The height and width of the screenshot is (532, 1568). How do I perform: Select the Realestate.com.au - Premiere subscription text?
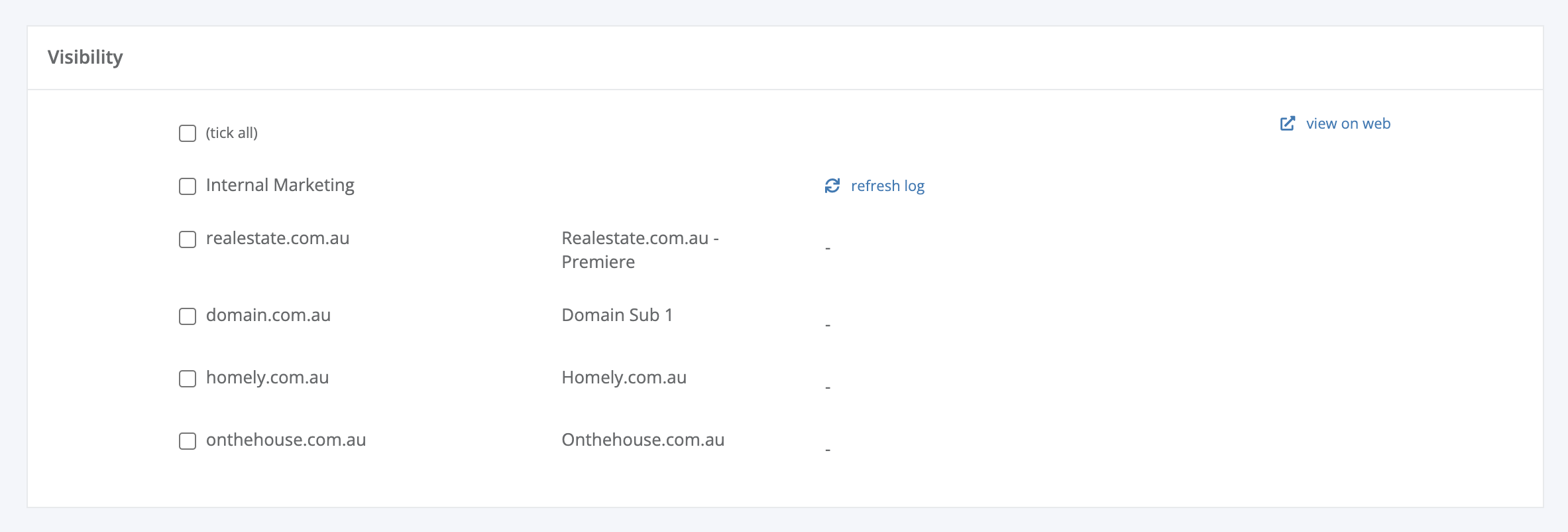(640, 250)
